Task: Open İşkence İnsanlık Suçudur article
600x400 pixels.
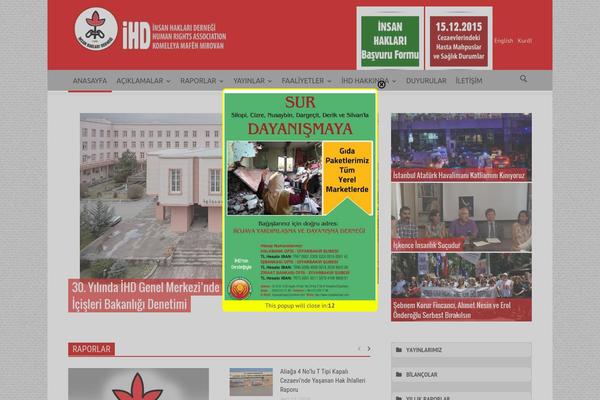Action: (461, 217)
